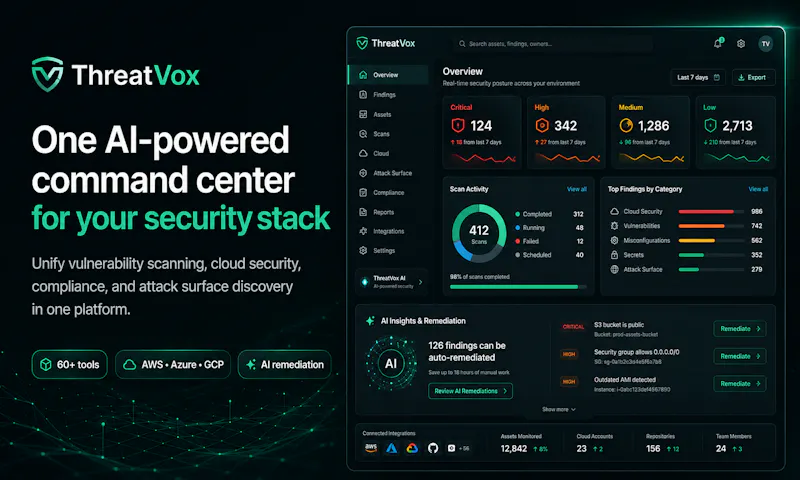Click the Cloud Security cloud icon
This screenshot has width=800, height=480.
(x=614, y=211)
